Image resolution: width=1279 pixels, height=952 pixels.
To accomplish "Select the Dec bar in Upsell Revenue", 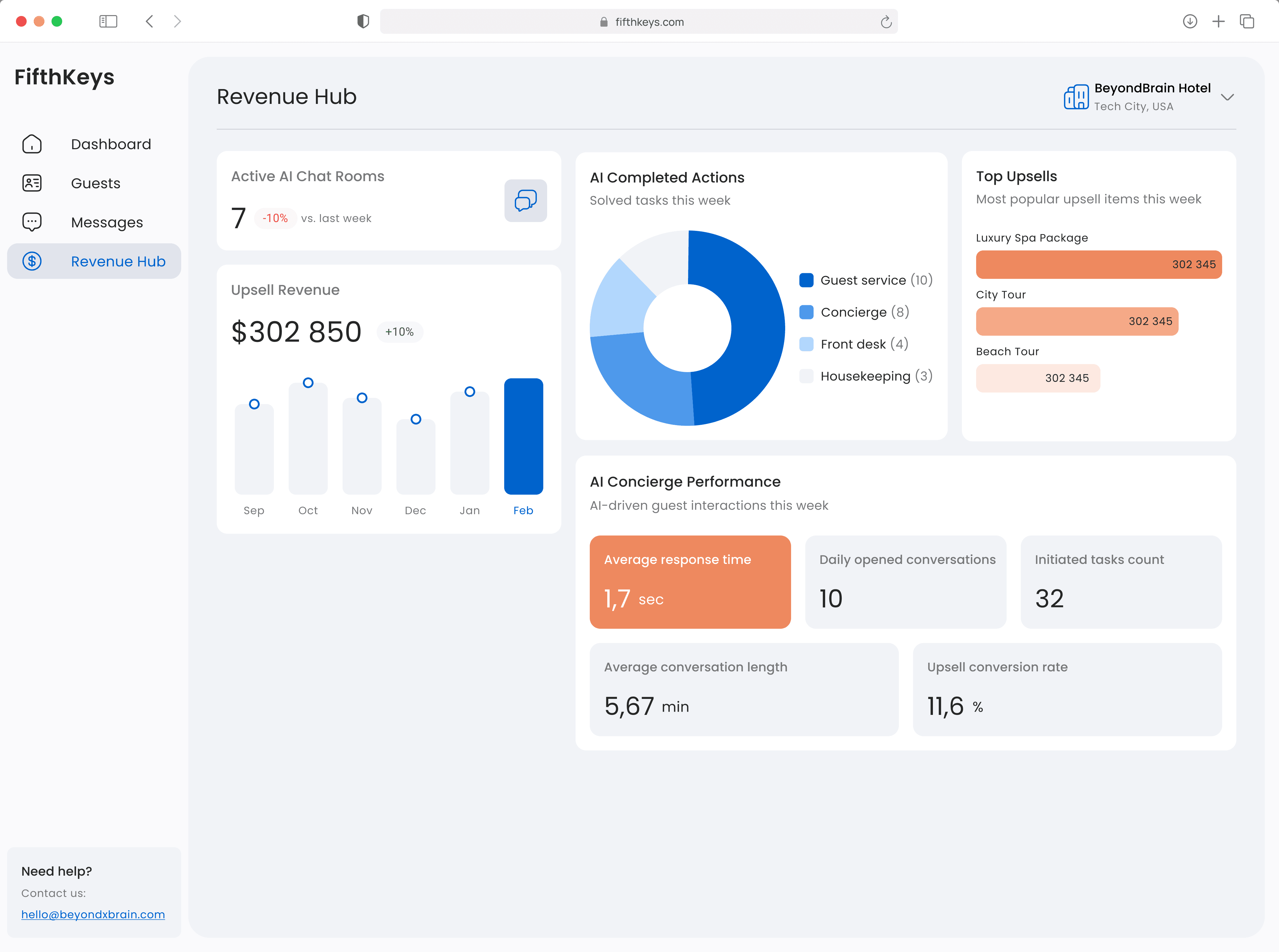I will (x=416, y=456).
